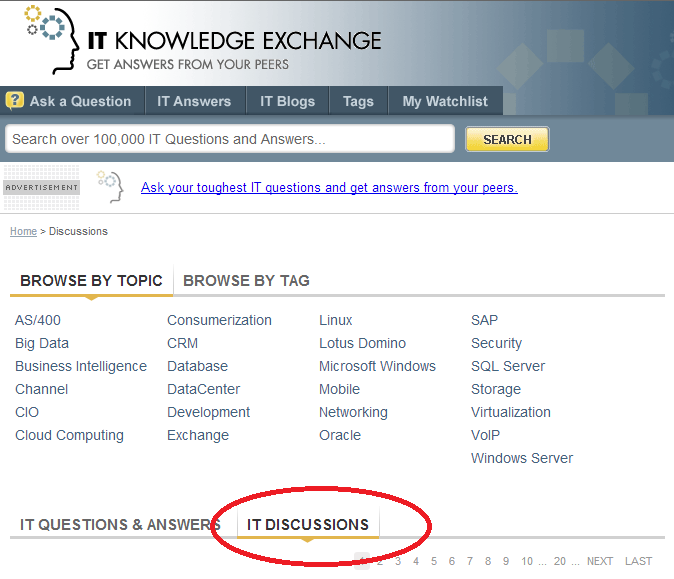
Task: Open the SQL Server topic
Action: pyautogui.click(x=508, y=366)
